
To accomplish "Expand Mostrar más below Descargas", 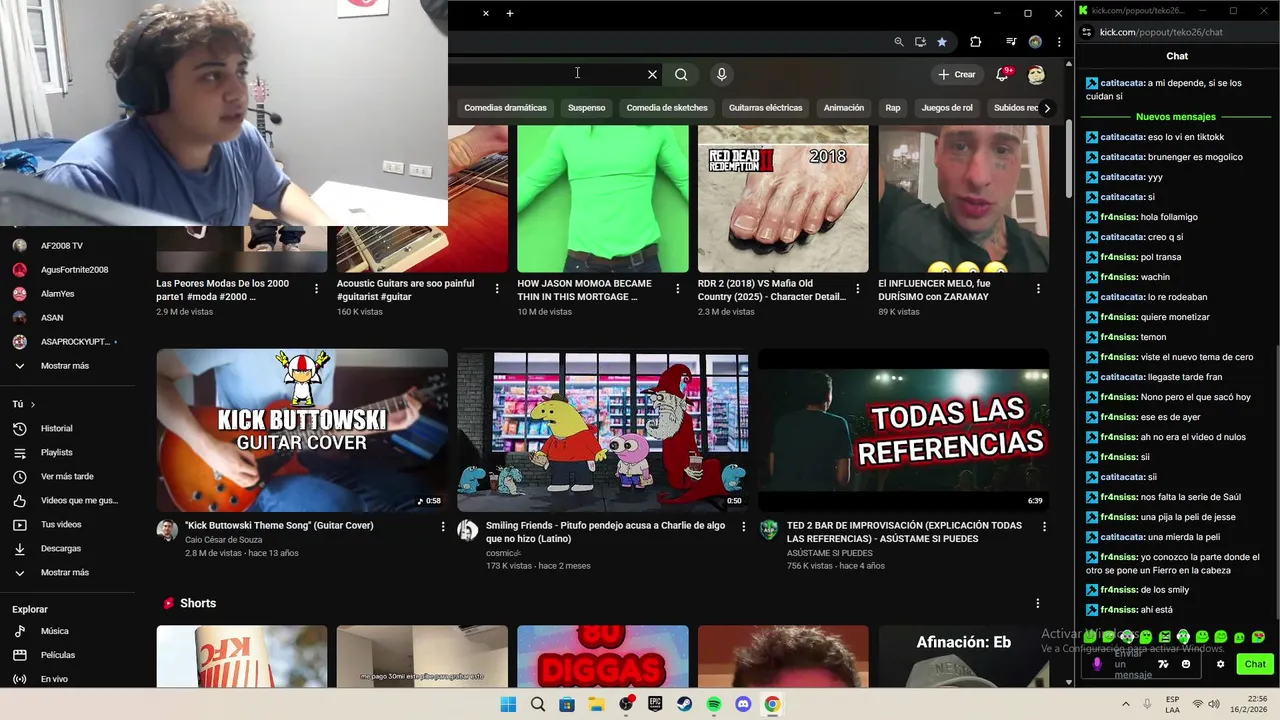I will point(64,572).
